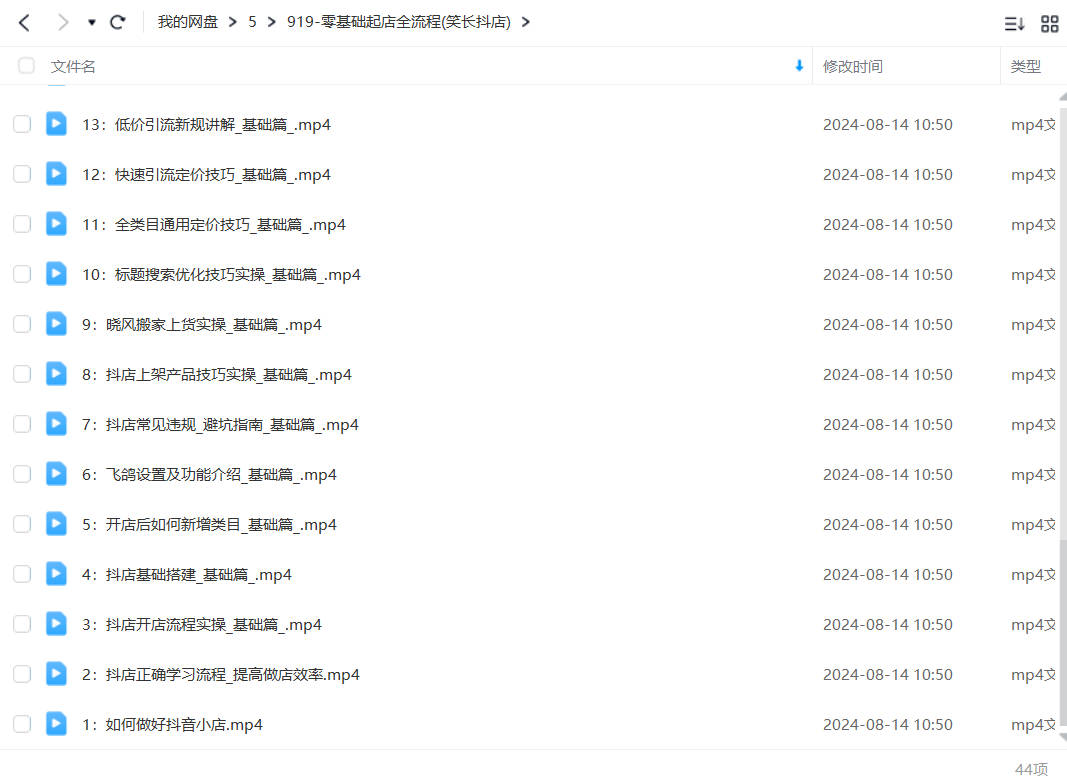The image size is (1067, 782).
Task: Open the navigation history dropdown triangle
Action: click(x=91, y=22)
